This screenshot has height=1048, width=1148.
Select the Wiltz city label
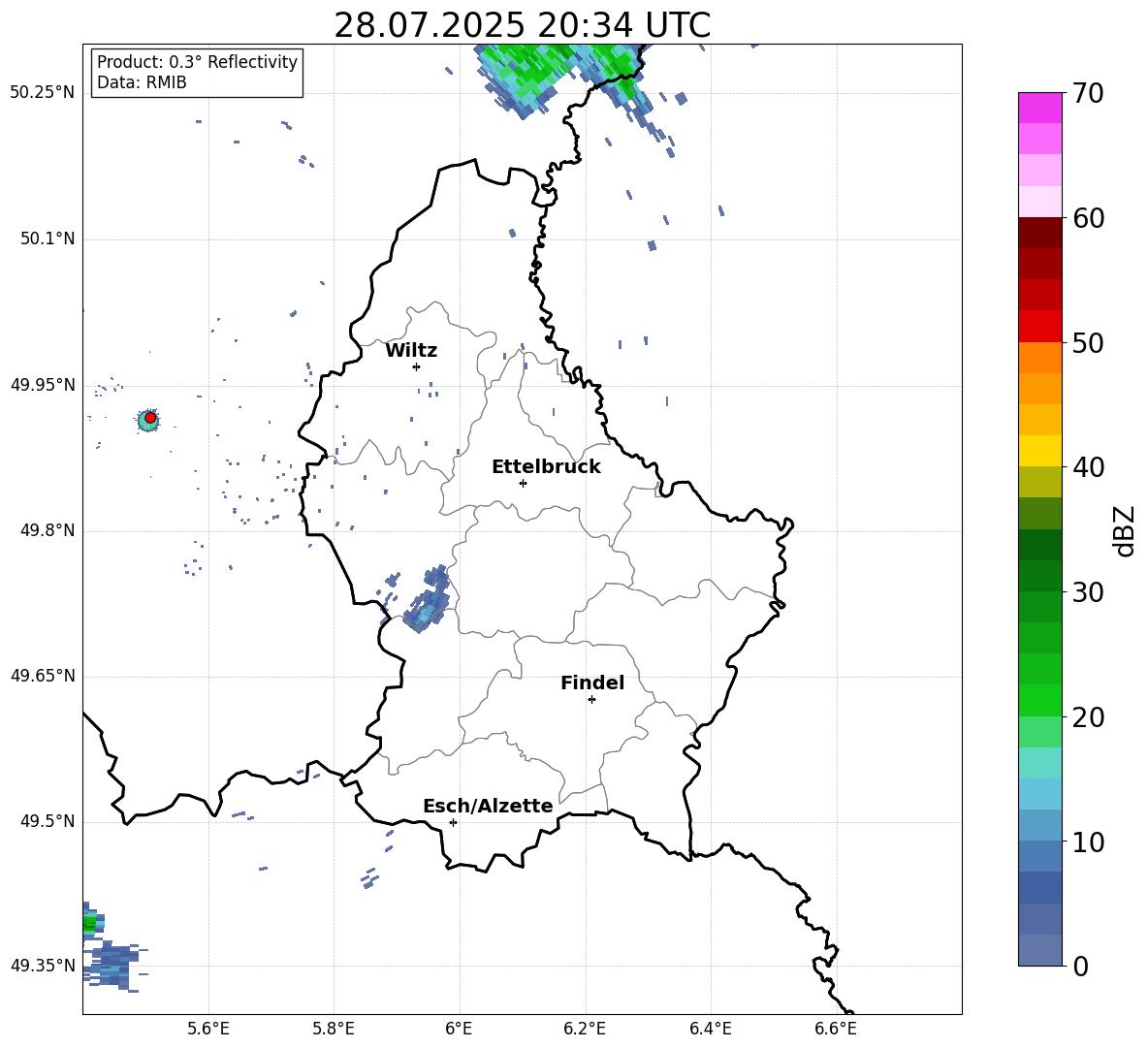tap(411, 351)
